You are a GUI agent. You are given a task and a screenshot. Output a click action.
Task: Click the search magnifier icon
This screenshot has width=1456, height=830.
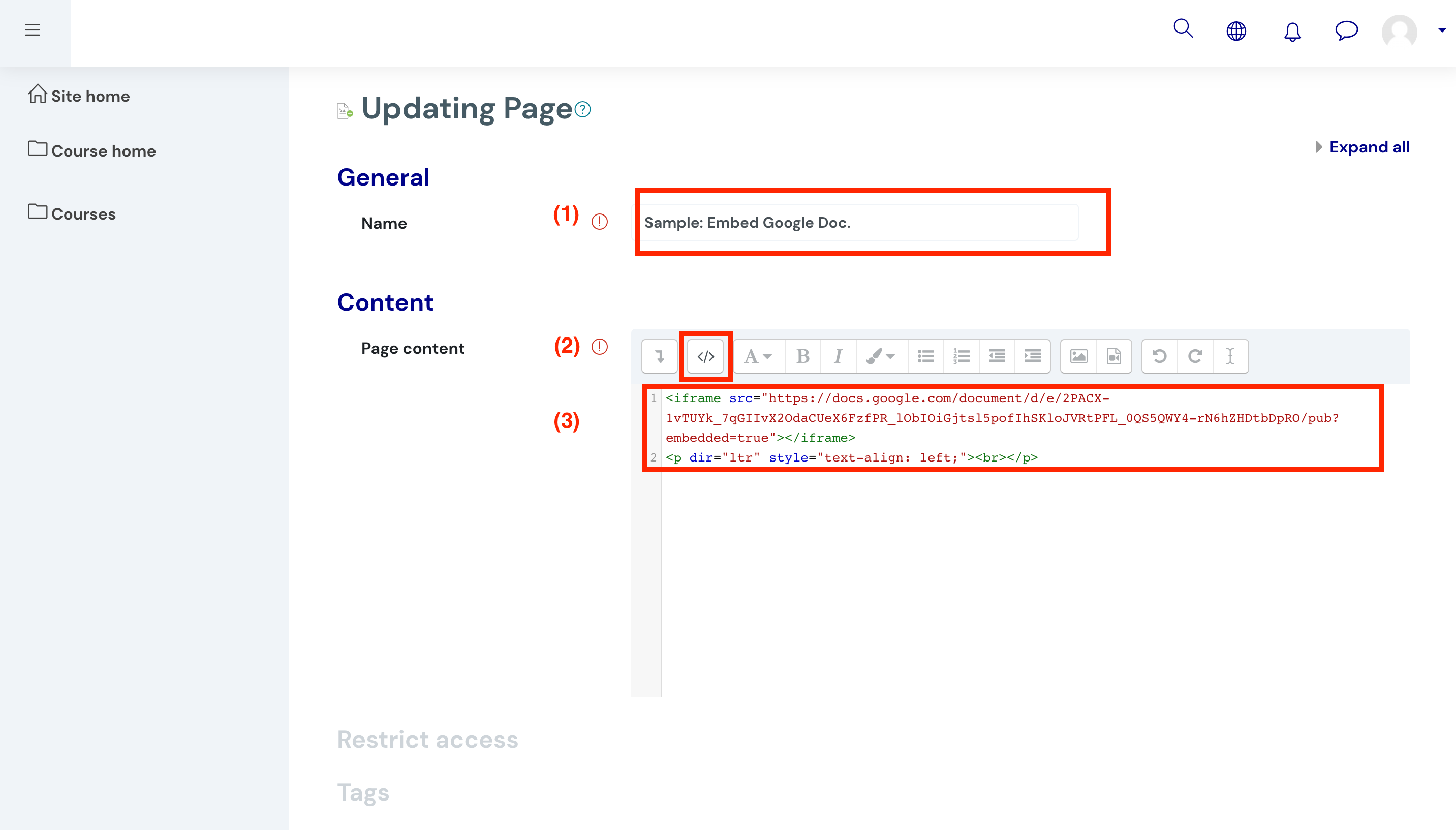1184,28
